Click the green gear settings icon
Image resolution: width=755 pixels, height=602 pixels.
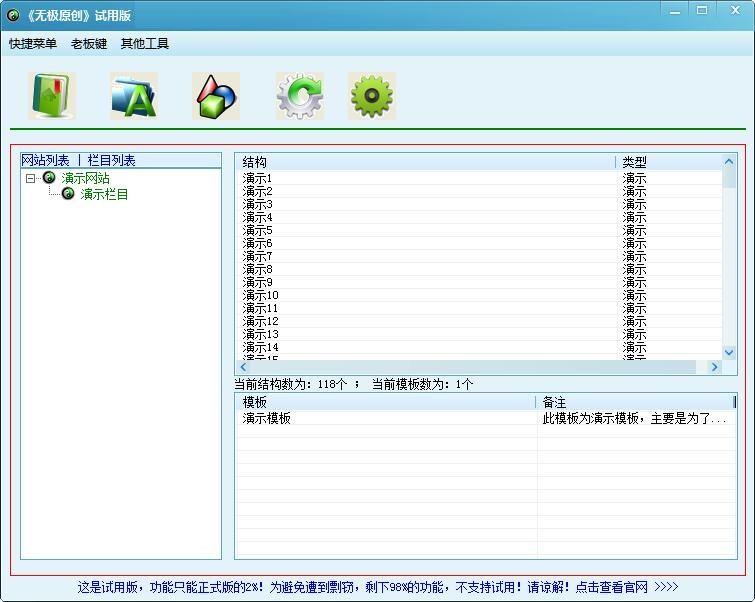click(371, 97)
